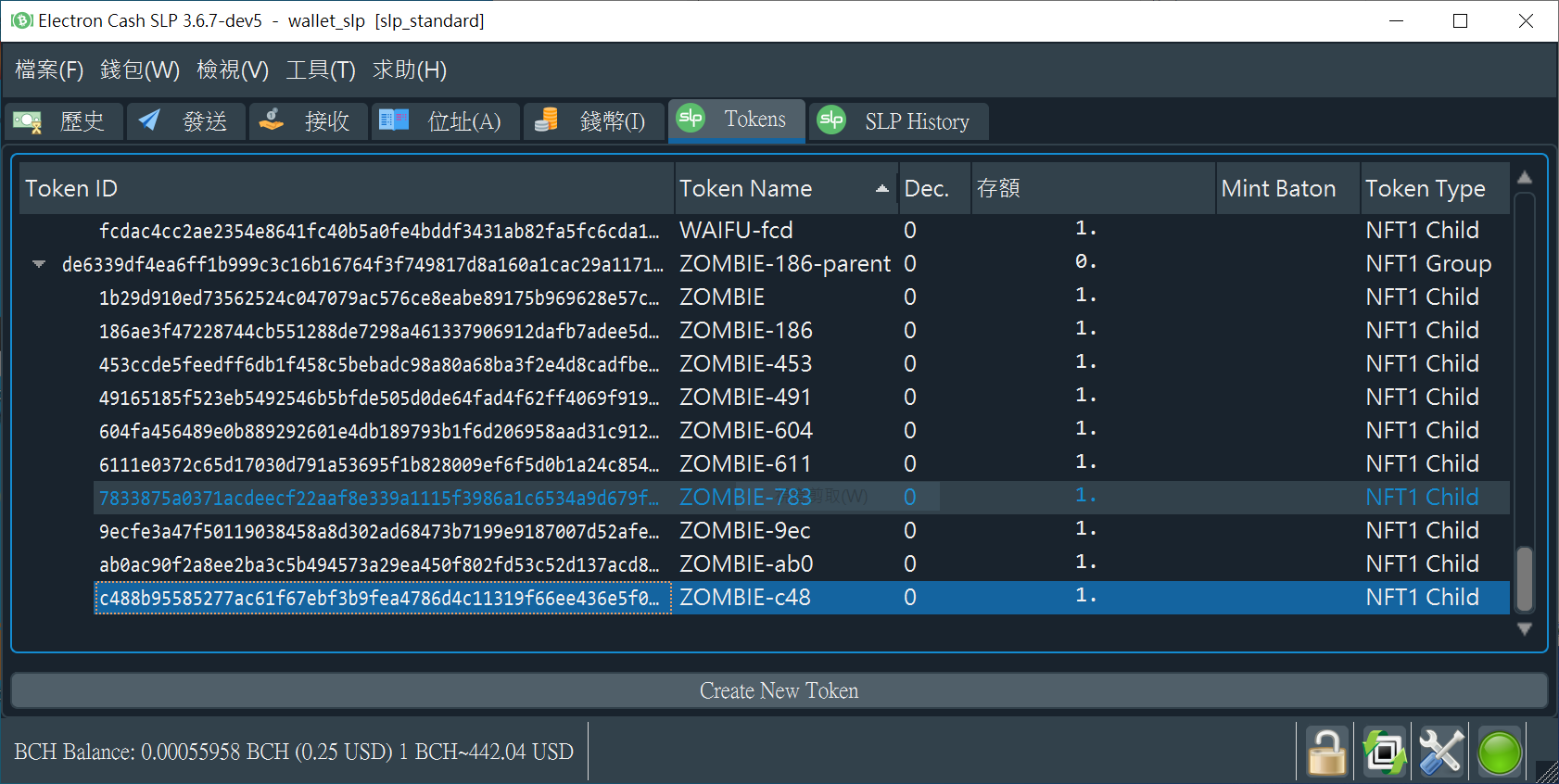Click token ID starting with 9ecfe3a47f5
The image size is (1559, 784).
click(379, 532)
